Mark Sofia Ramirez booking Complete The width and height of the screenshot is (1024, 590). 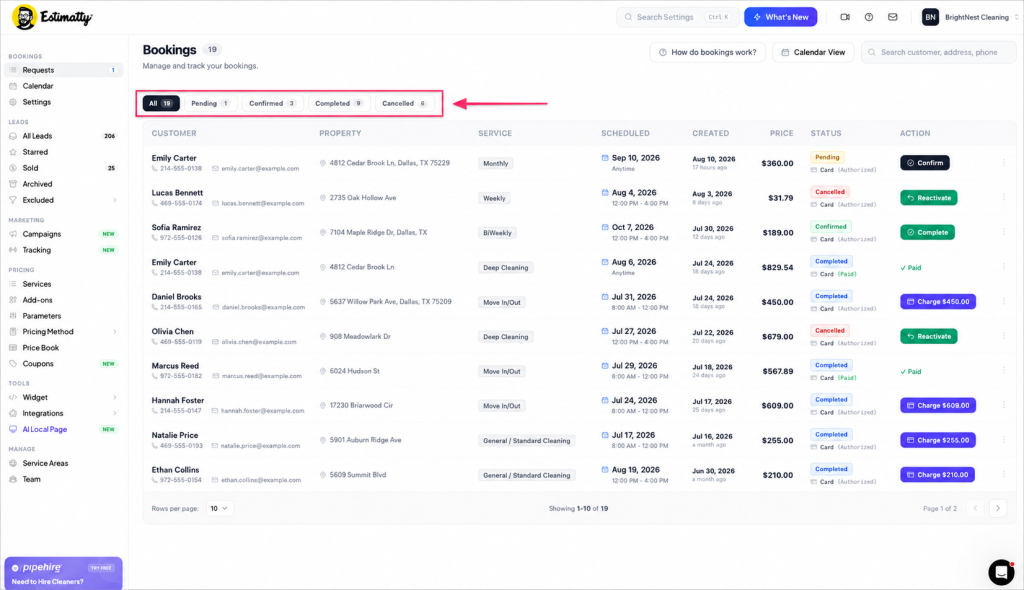(x=927, y=232)
